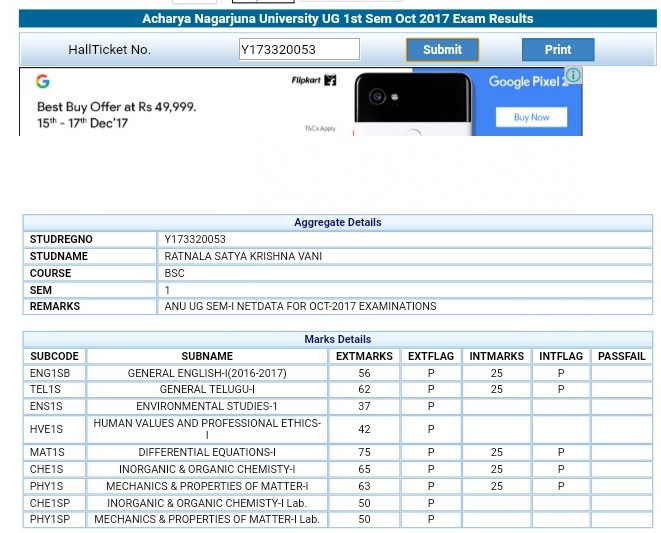Viewport: 661px width, 533px height.
Task: Click the page title banner for exam results
Action: (337, 19)
